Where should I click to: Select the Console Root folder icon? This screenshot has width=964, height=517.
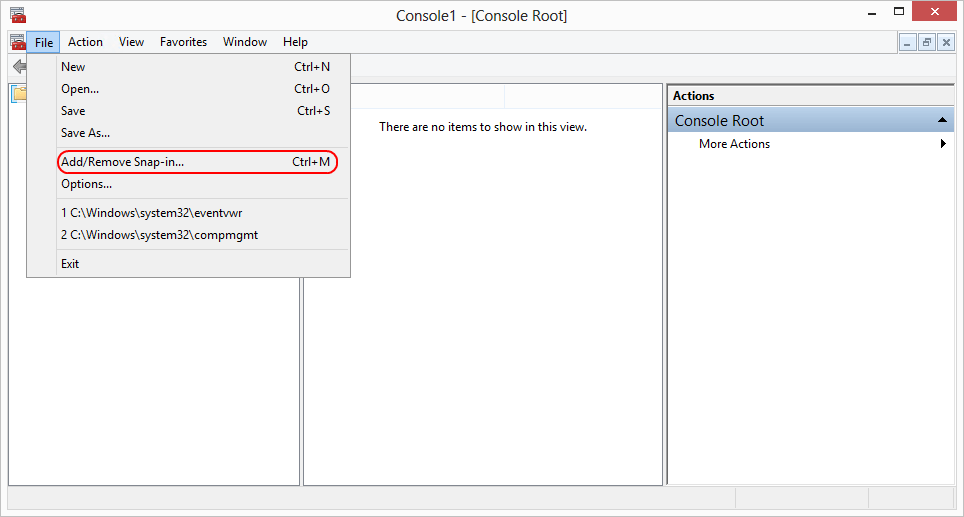pos(19,94)
